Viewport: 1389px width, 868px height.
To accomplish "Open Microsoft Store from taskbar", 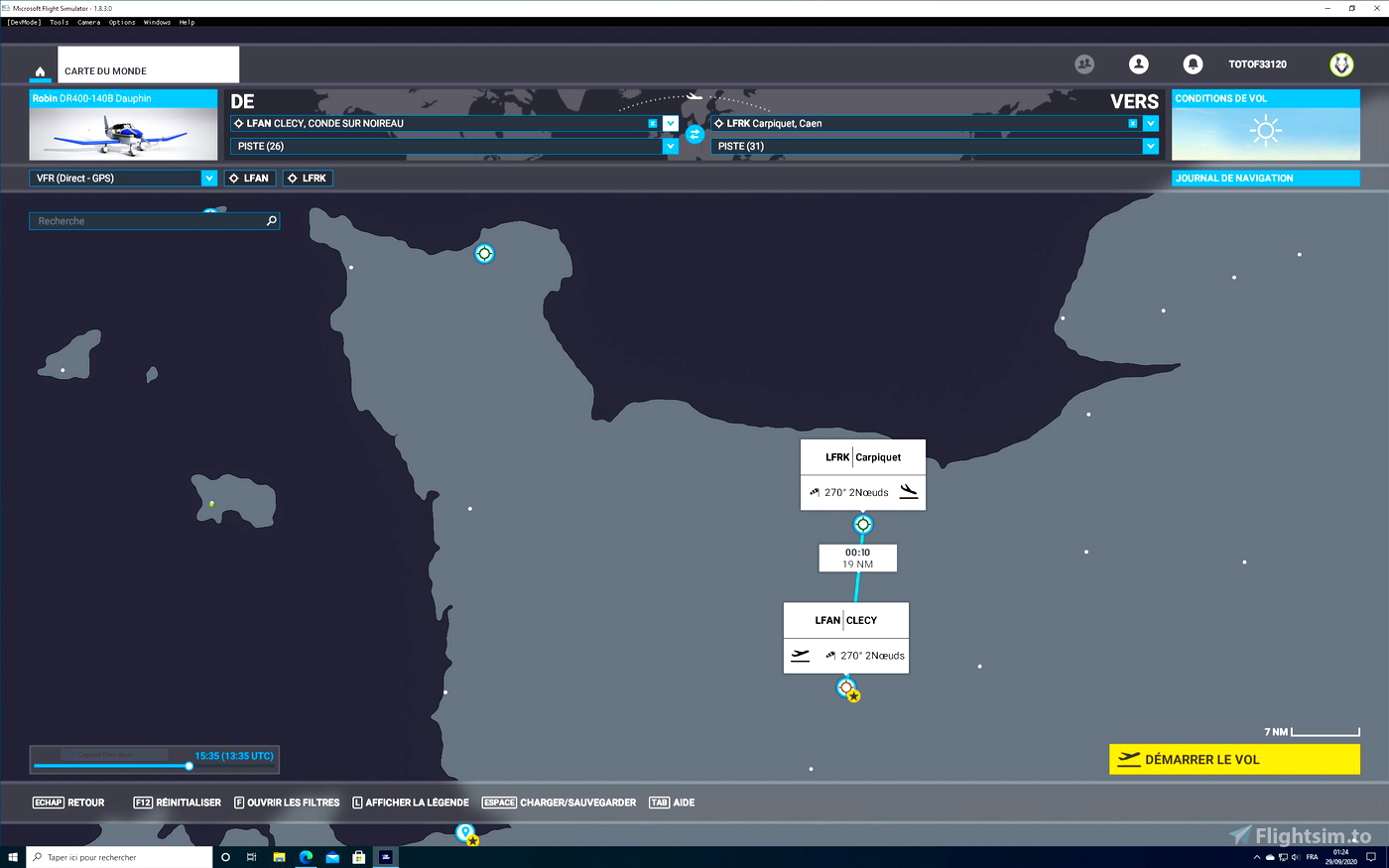I will (359, 857).
